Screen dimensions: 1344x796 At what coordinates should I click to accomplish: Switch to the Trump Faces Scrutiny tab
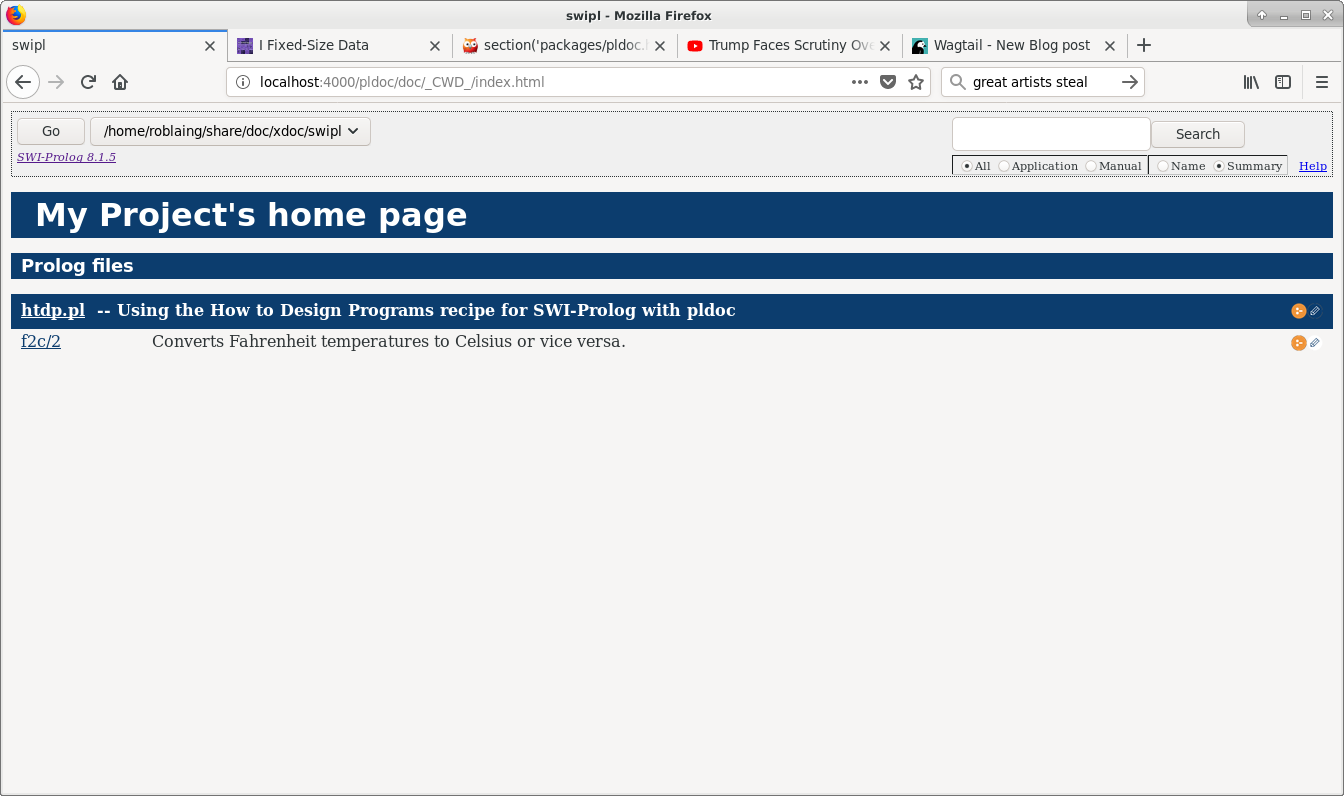tap(789, 45)
